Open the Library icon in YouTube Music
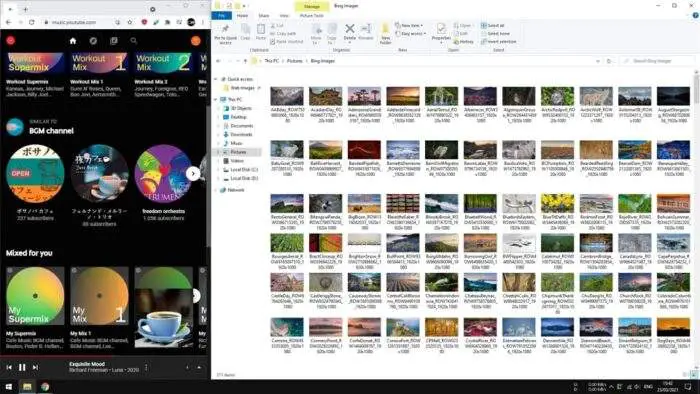Viewport: 700px width, 394px height. 114,41
